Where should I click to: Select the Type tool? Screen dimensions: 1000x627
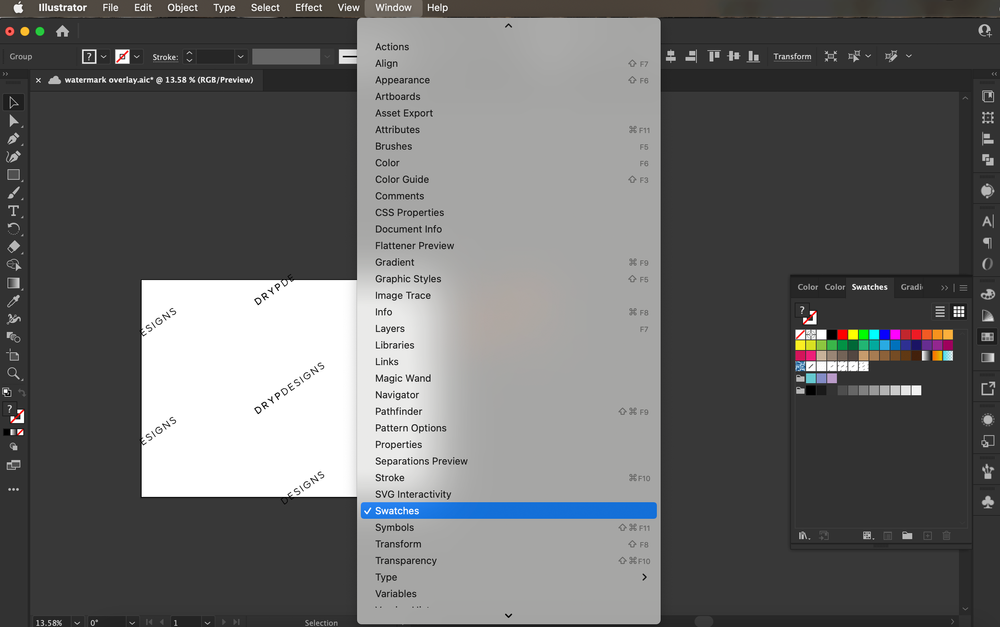13,210
